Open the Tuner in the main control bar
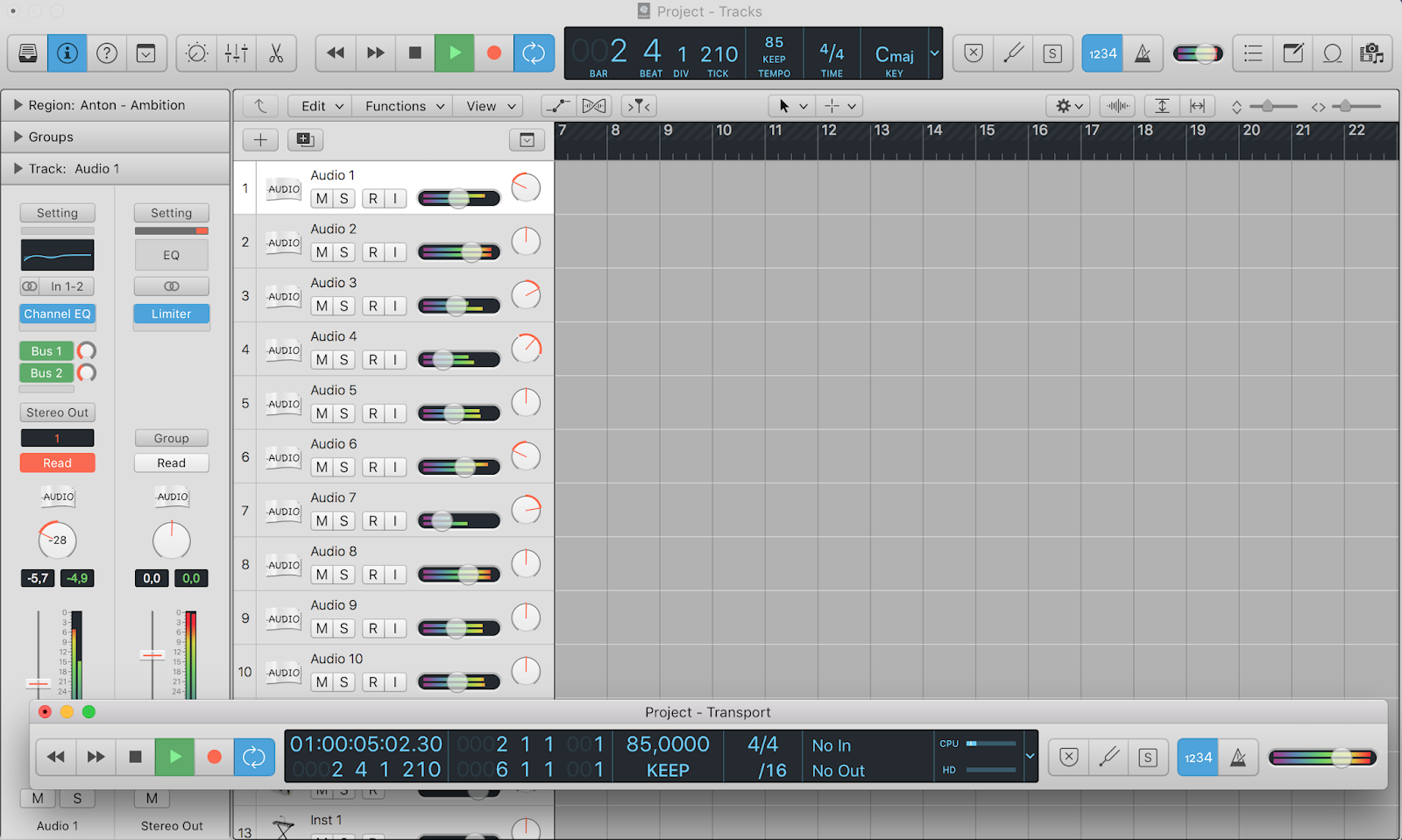The height and width of the screenshot is (840, 1402). 1013,53
